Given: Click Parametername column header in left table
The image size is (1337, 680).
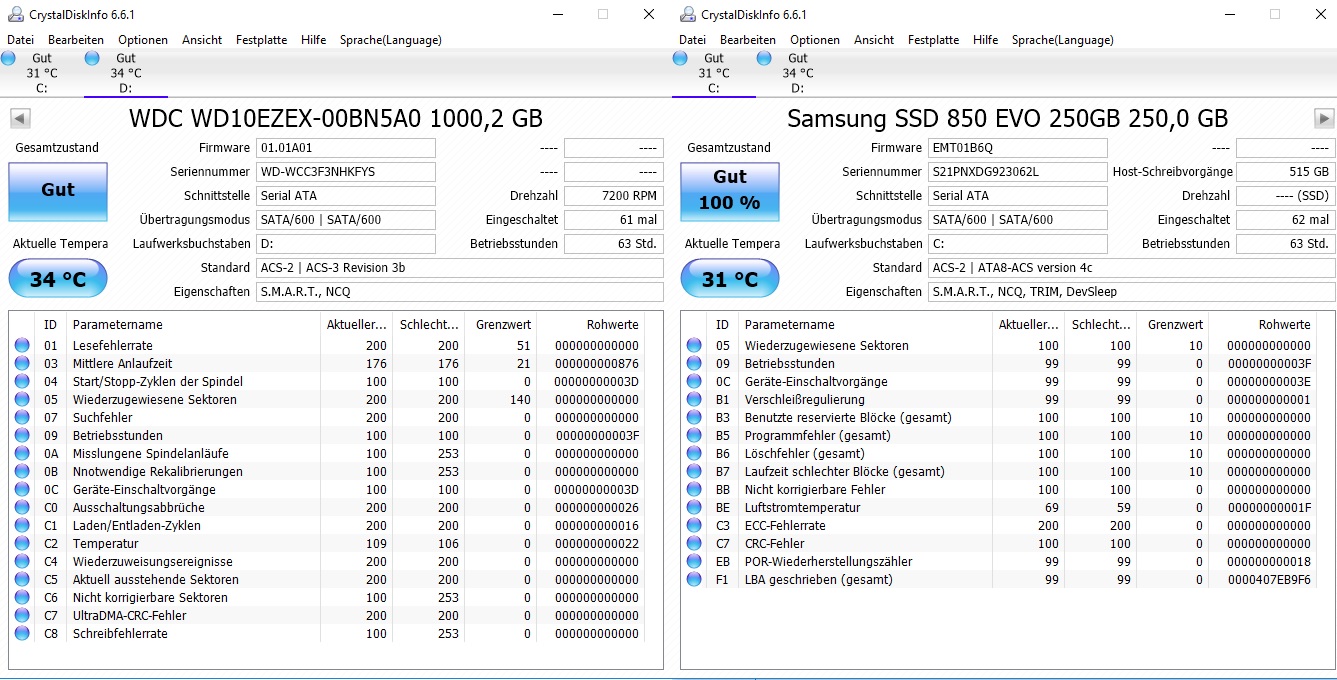Looking at the screenshot, I should point(192,325).
